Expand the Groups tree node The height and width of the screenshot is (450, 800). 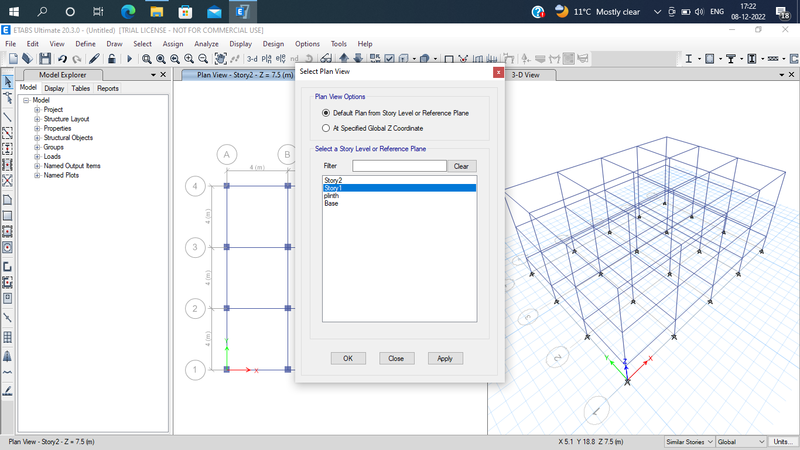click(37, 147)
